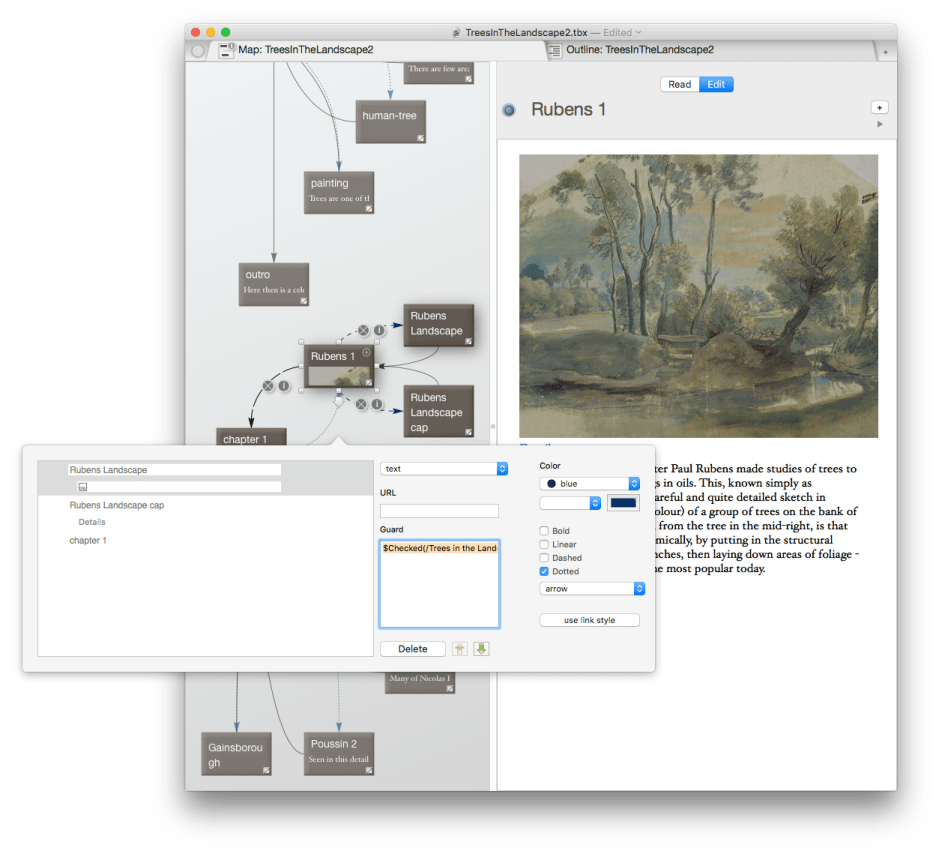The height and width of the screenshot is (851, 939).
Task: Move link down with green down arrow
Action: [481, 649]
